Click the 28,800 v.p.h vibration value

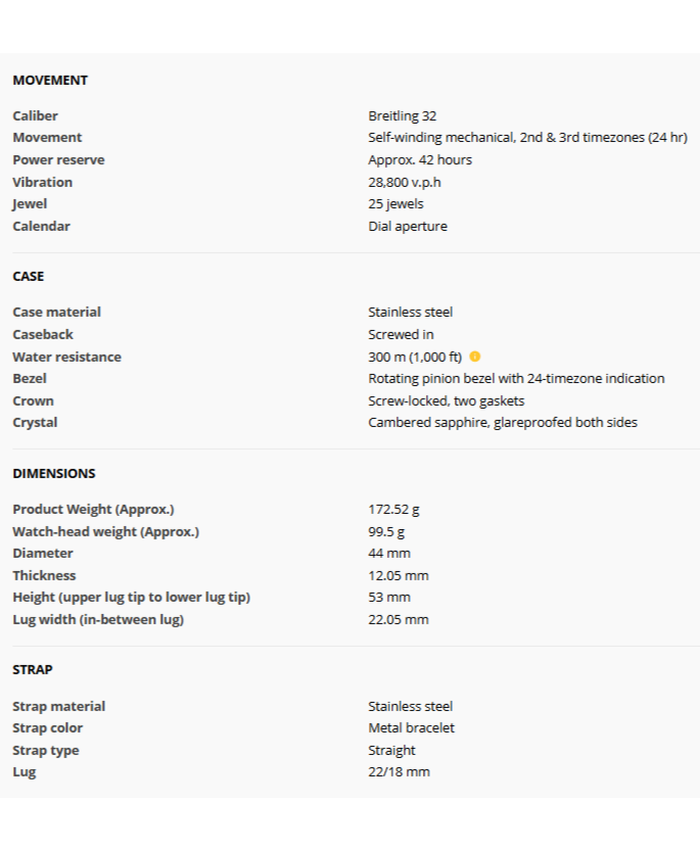pyautogui.click(x=404, y=182)
